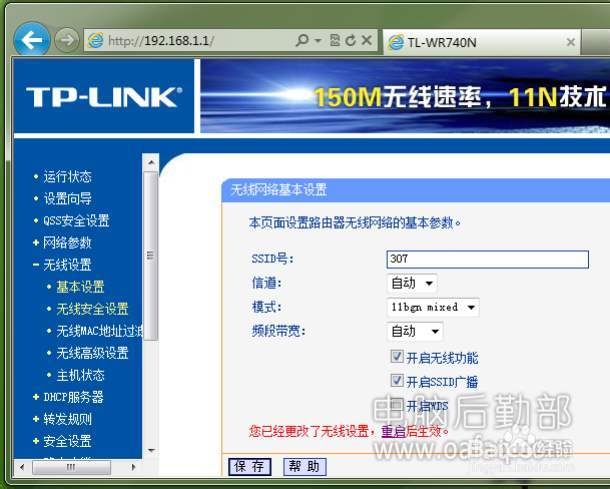
Task: Click the SSID号 input field showing 307
Action: pos(487,259)
